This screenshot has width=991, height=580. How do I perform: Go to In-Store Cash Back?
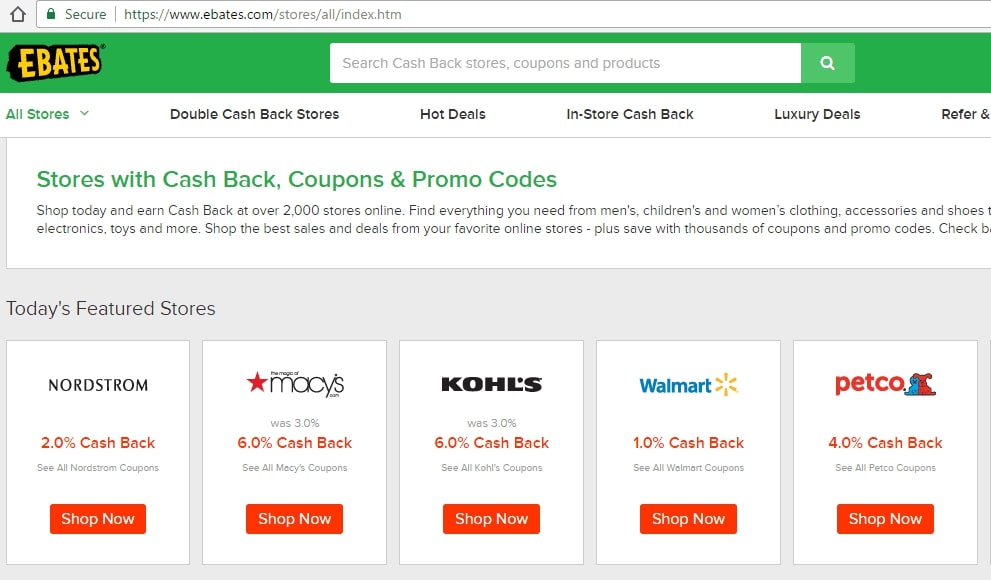click(x=630, y=114)
